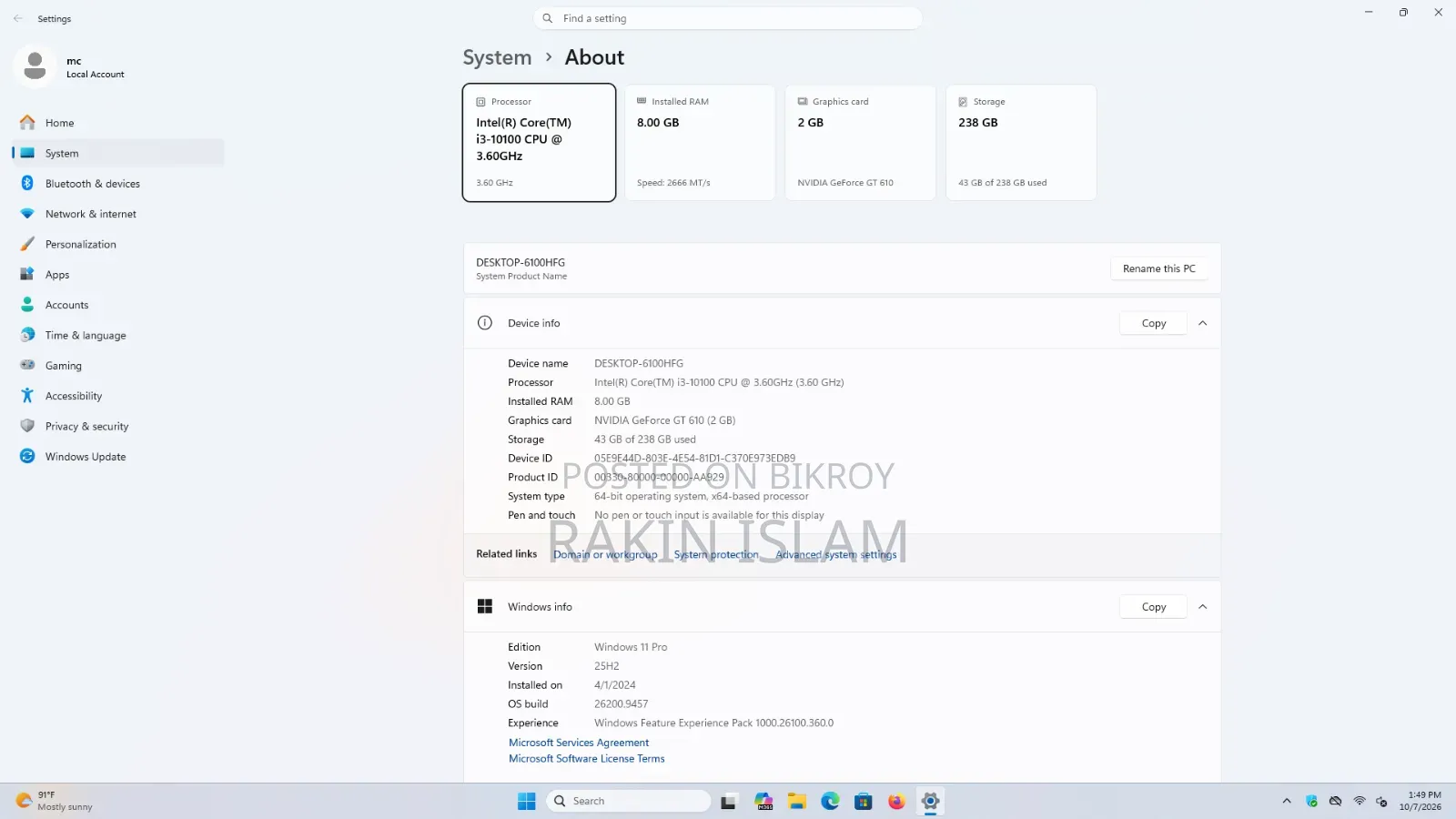1456x819 pixels.
Task: Launch Microsoft Edge from taskbar
Action: coord(830,801)
